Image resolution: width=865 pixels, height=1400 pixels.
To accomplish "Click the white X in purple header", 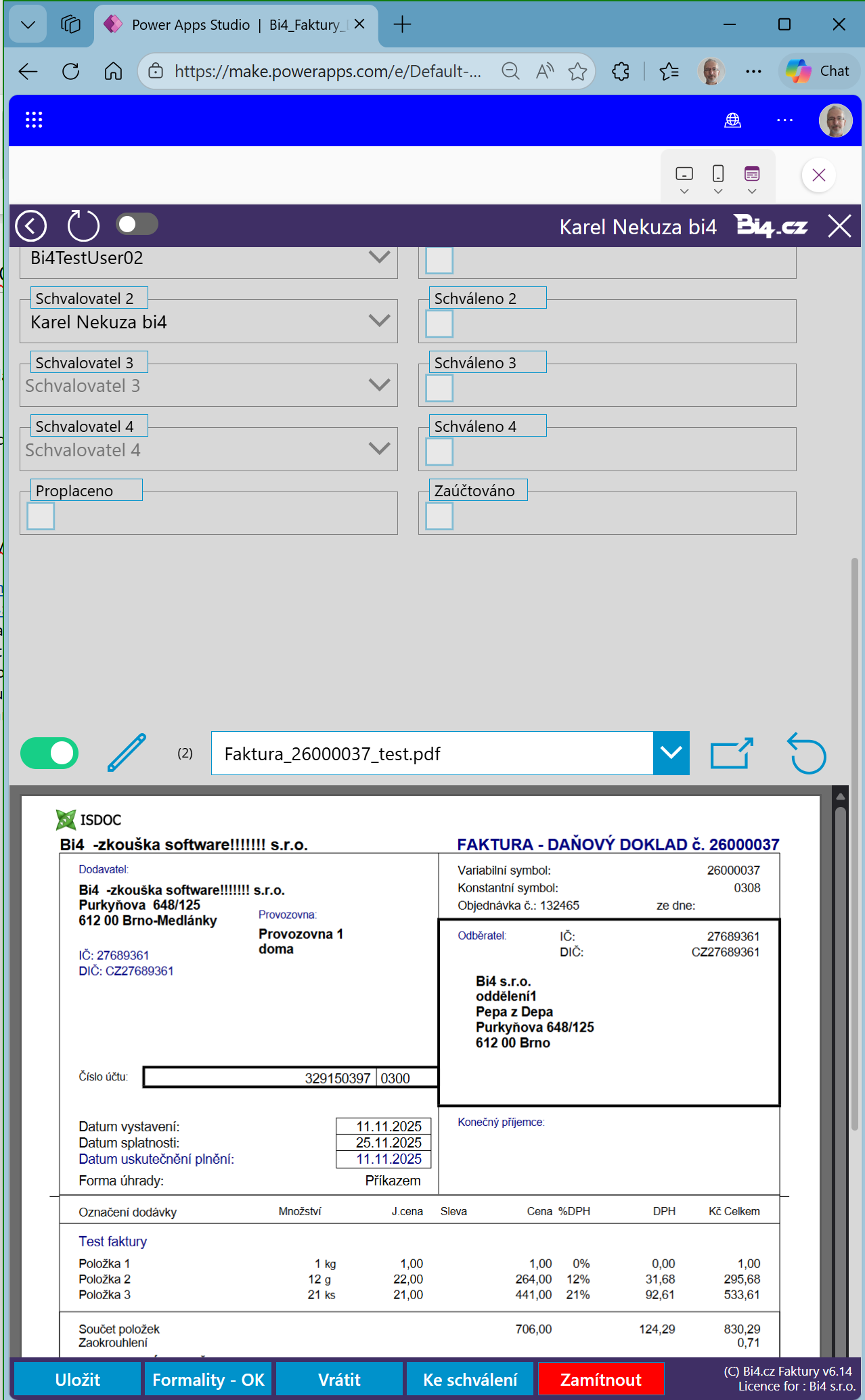I will (839, 226).
